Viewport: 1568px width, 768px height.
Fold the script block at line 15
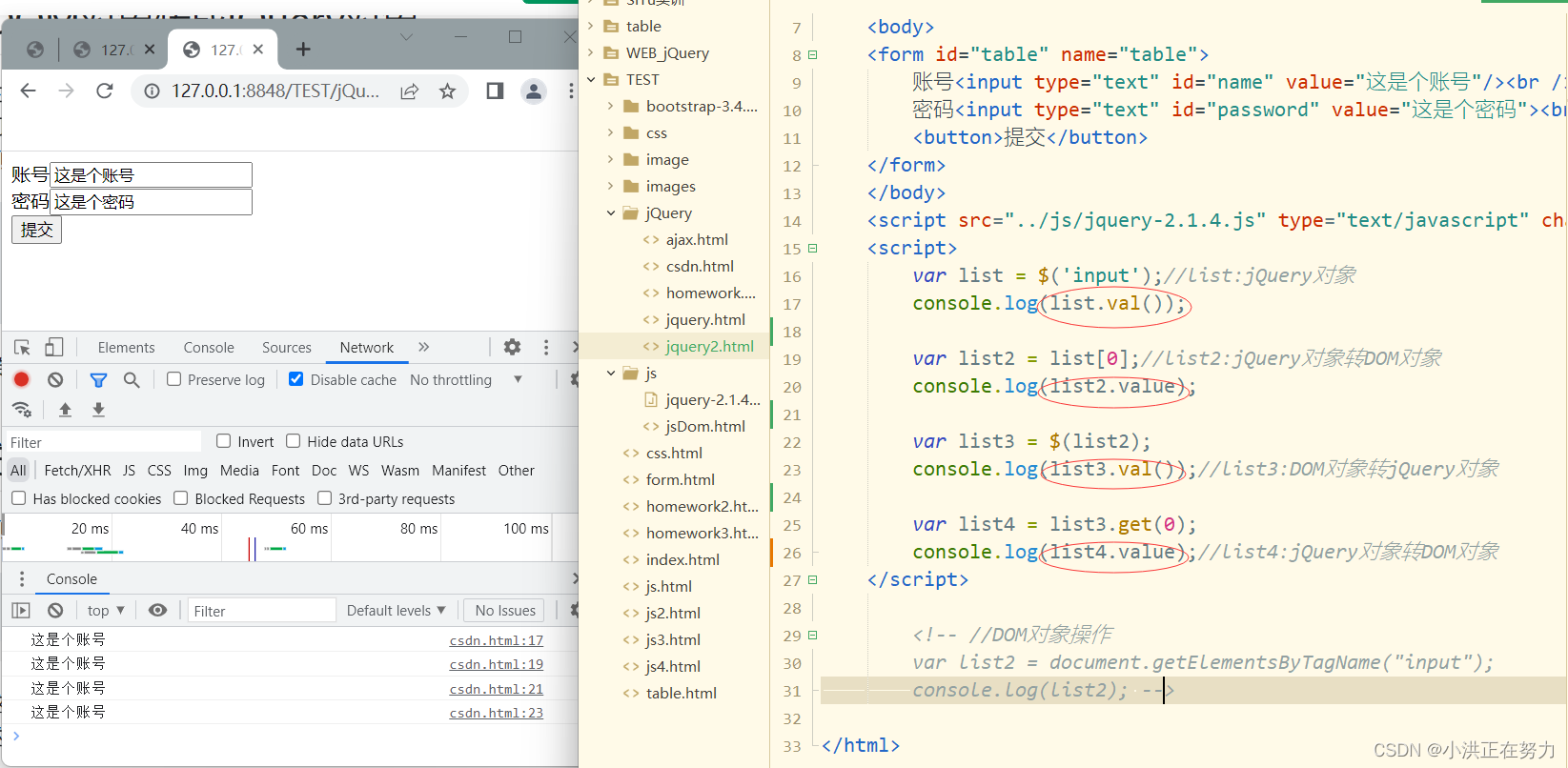tap(813, 248)
